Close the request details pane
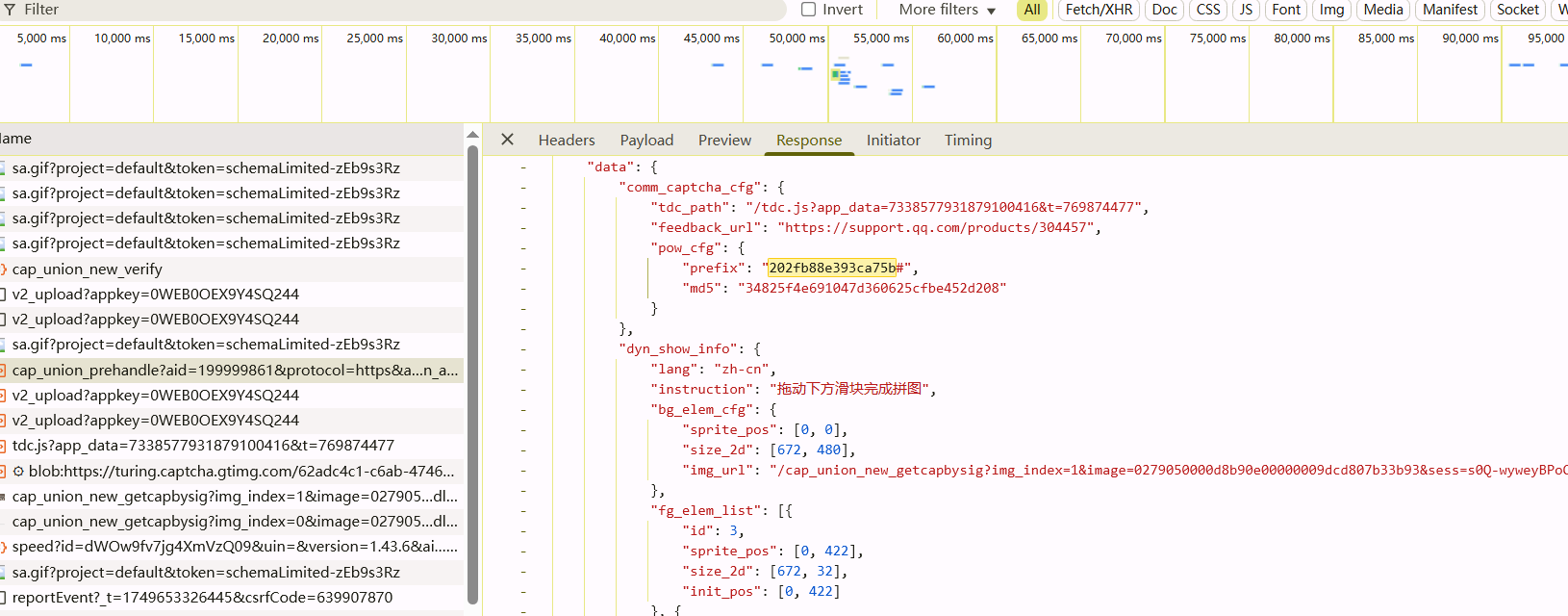 (507, 140)
